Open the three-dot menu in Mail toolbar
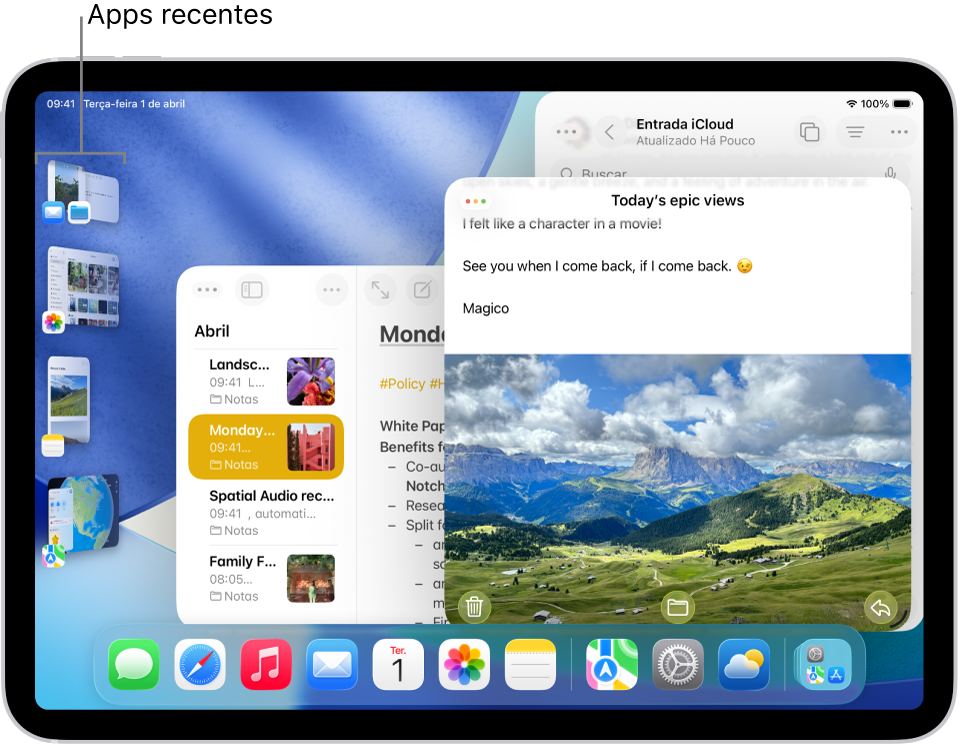Screen dimensions: 960x745 pos(898,131)
